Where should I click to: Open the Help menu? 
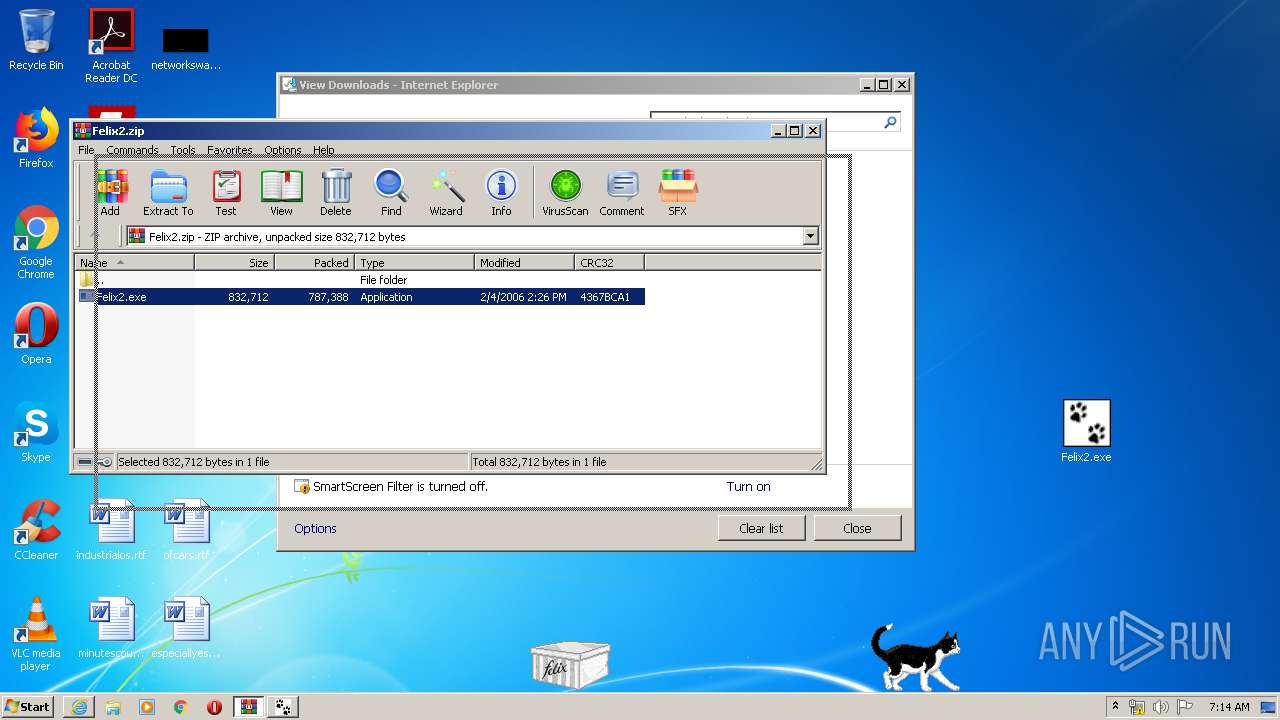click(324, 150)
